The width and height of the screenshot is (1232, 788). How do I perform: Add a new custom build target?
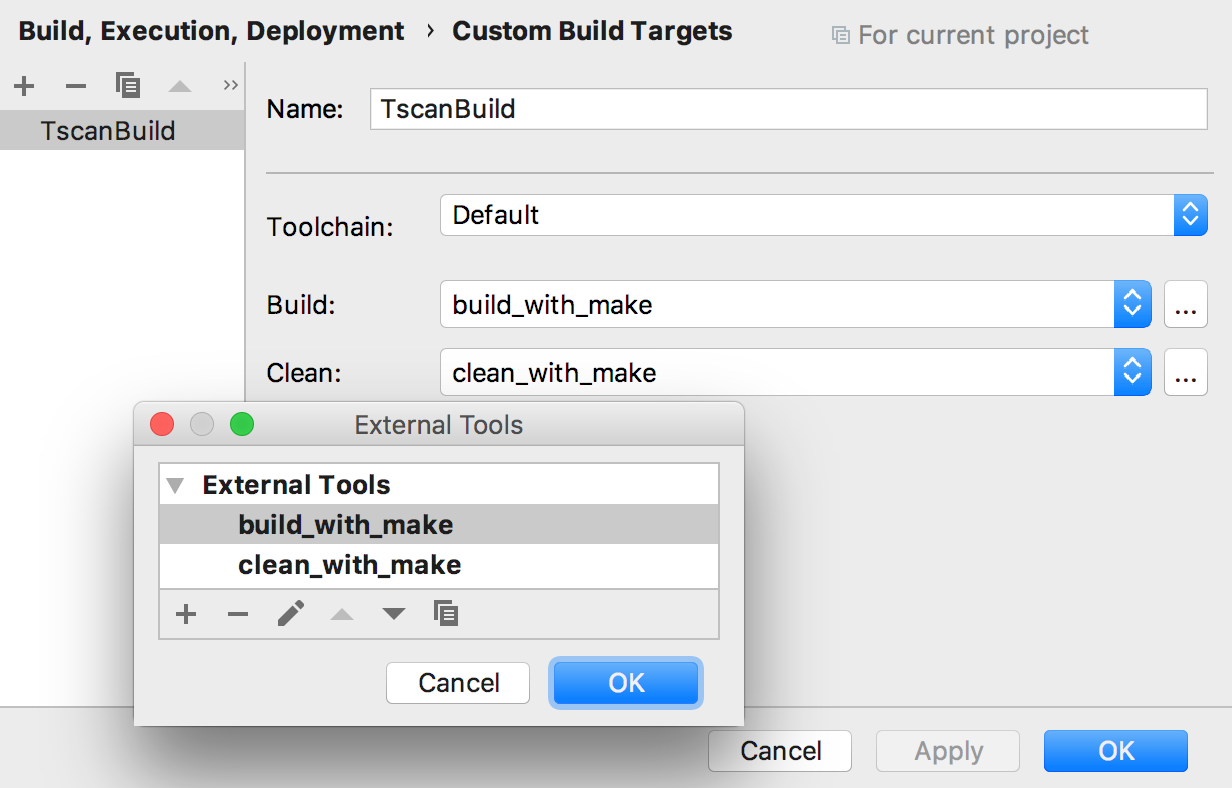coord(25,86)
